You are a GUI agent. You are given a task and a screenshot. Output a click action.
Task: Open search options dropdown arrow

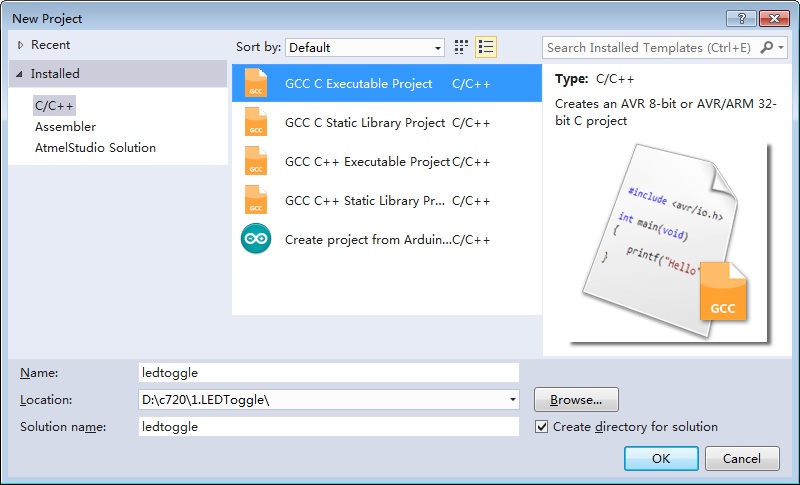click(x=781, y=47)
